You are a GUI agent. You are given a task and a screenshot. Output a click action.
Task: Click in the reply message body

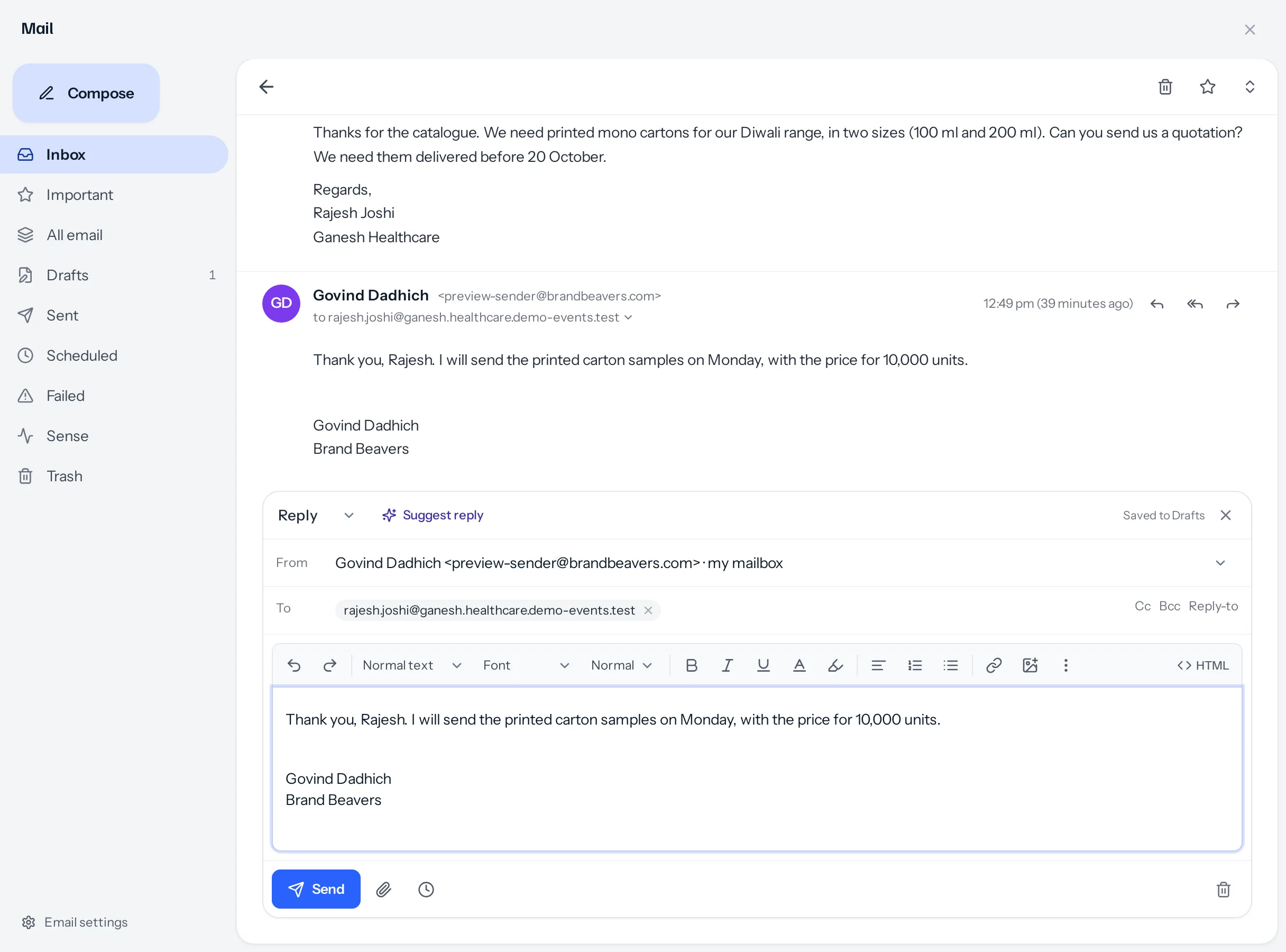pos(757,769)
